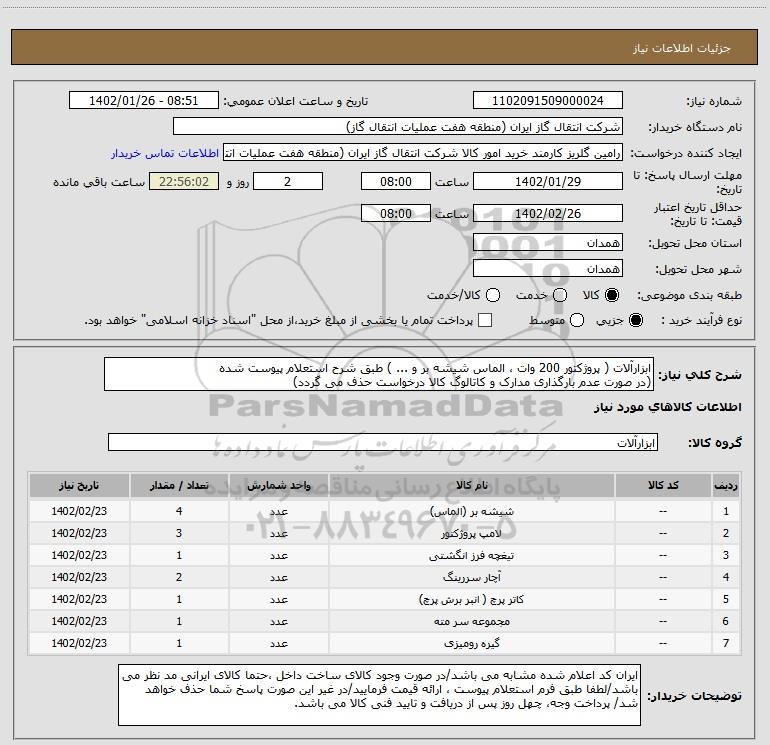This screenshot has height=745, width=770.
Task: Click the شماره نیاز field 1102091509000024
Action: pos(548,101)
